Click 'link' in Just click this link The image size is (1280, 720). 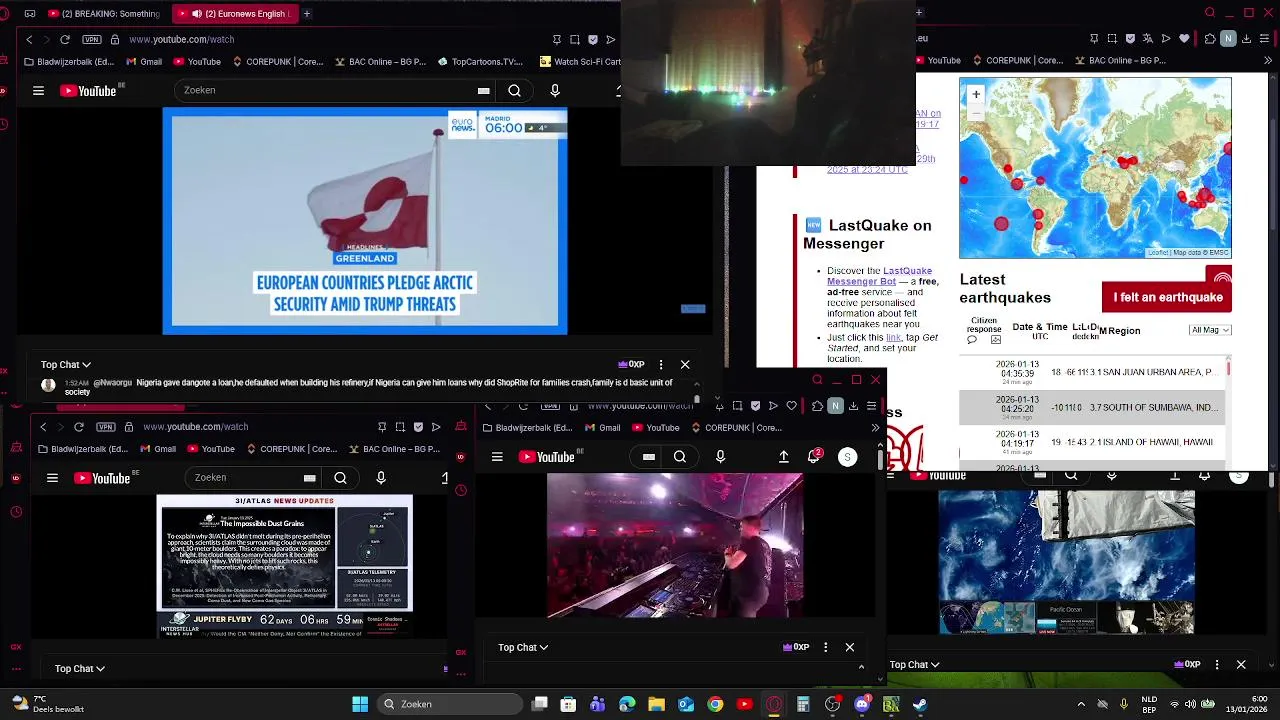tap(893, 338)
